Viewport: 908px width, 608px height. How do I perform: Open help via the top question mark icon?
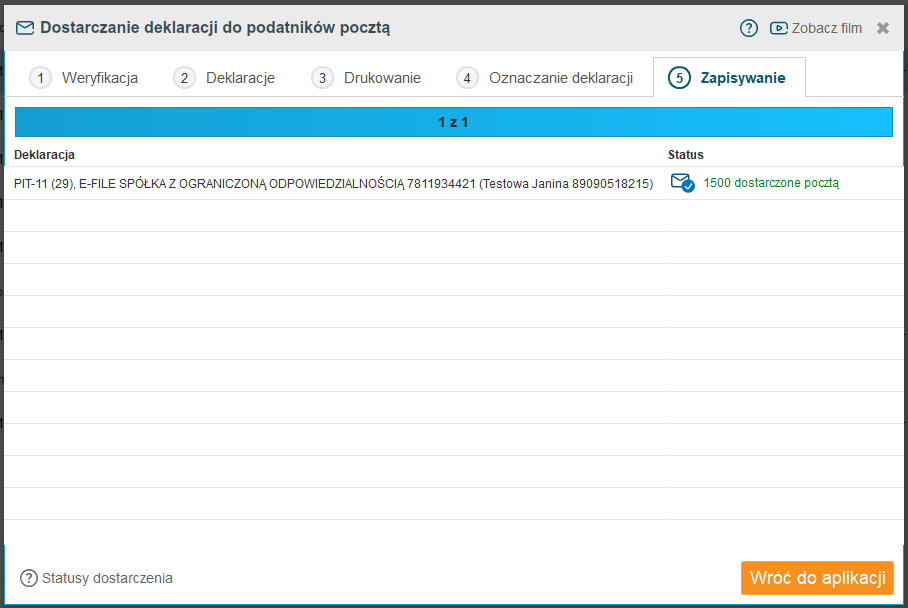coord(749,28)
